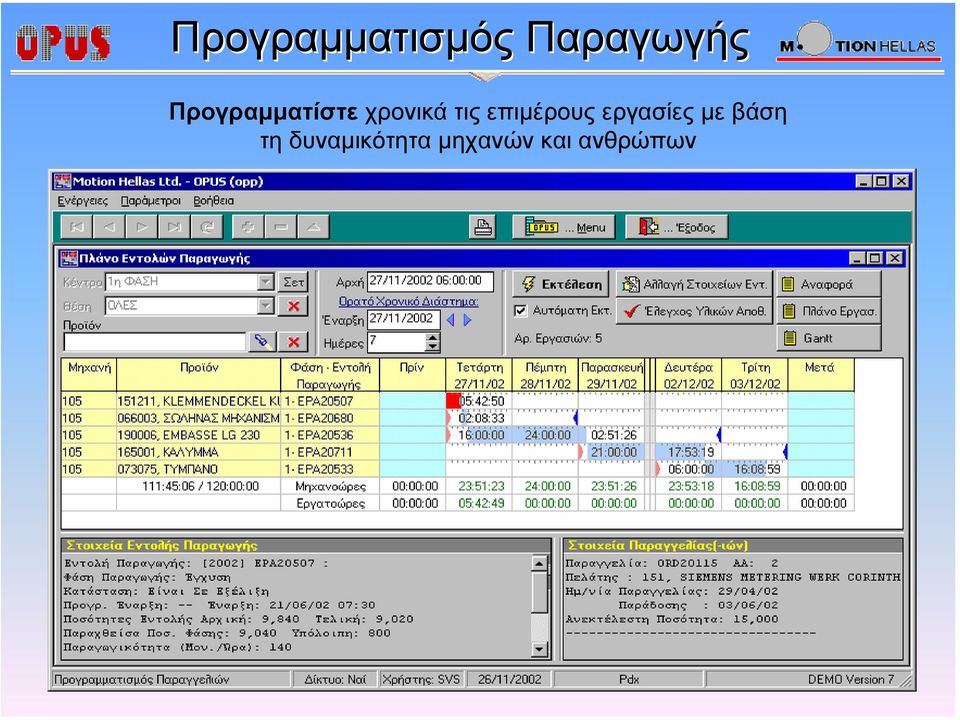This screenshot has width=960, height=720.
Task: Go to next record toolbar button
Action: pos(142,227)
